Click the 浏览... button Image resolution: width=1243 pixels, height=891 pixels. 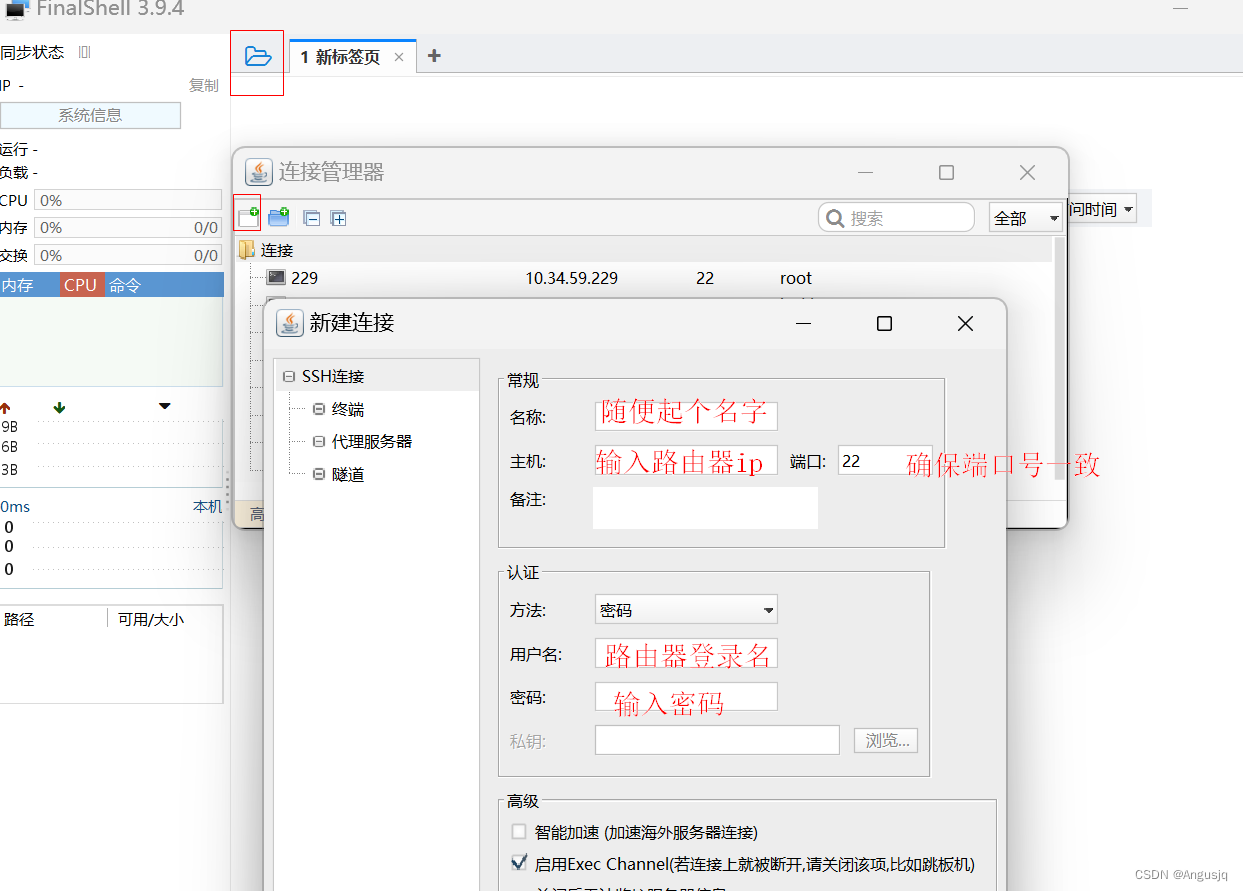pyautogui.click(x=886, y=741)
